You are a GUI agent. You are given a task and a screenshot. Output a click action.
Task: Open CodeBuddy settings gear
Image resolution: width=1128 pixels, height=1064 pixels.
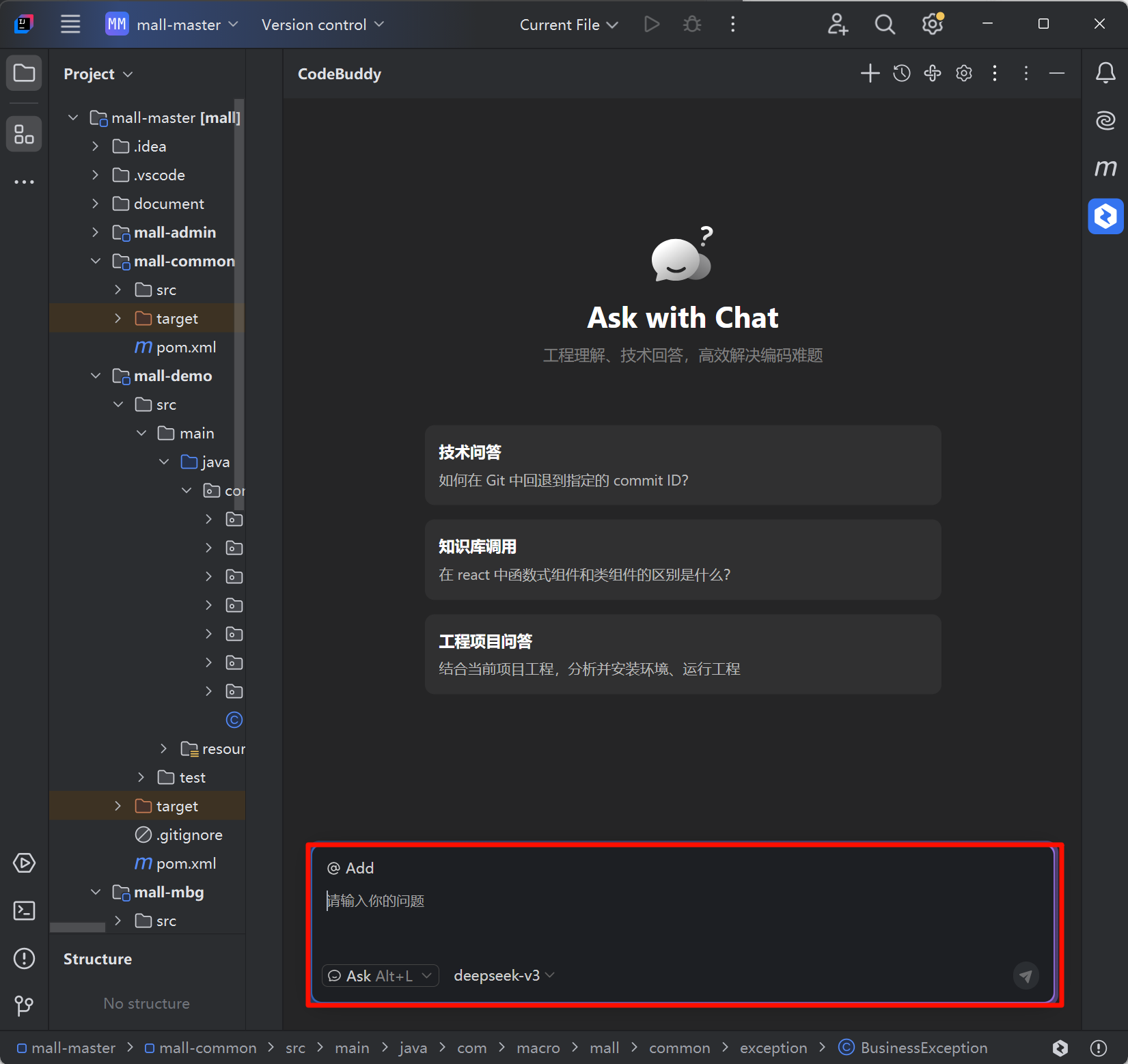pos(963,73)
